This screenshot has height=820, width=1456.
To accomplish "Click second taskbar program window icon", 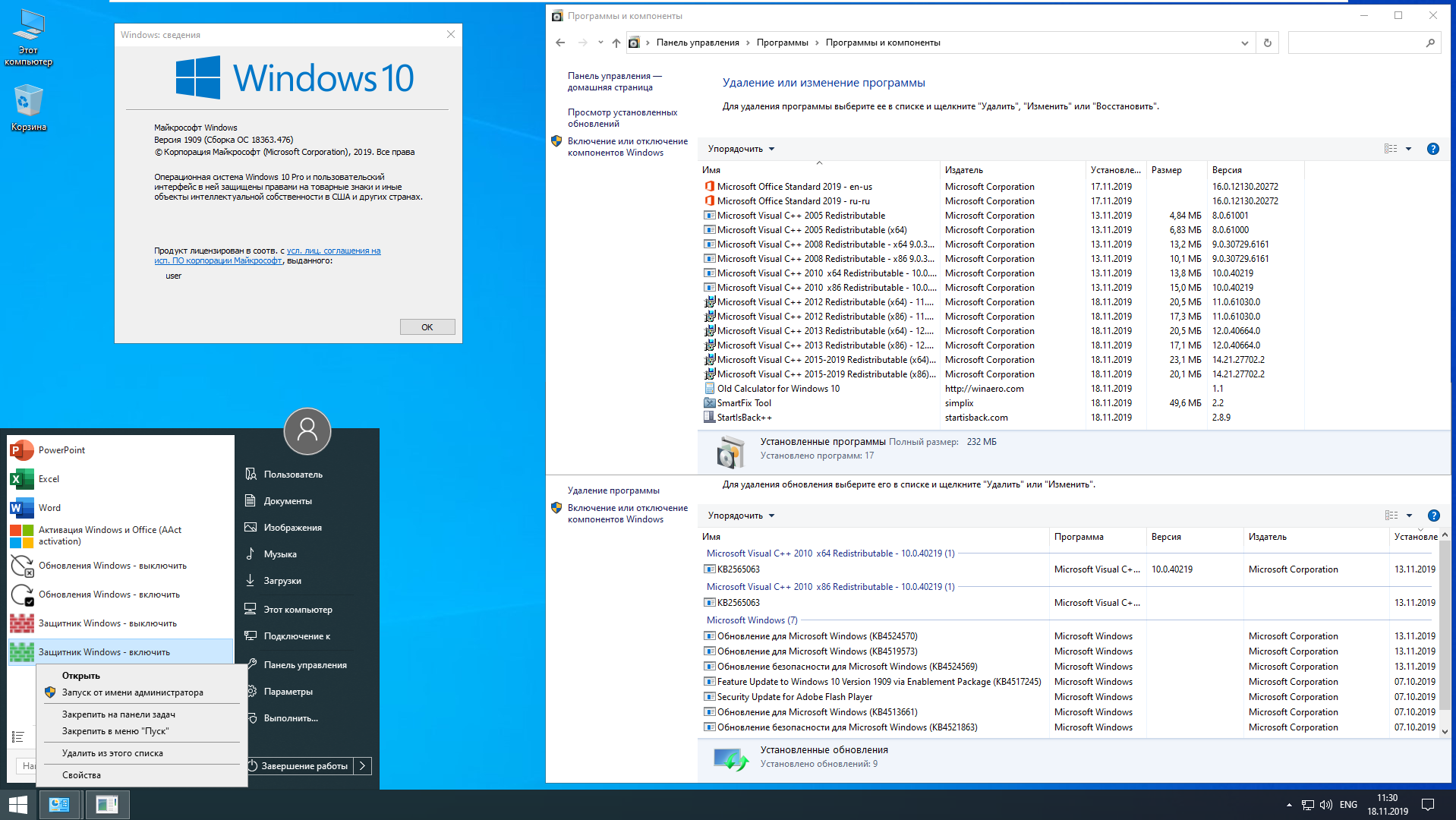I will 107,805.
